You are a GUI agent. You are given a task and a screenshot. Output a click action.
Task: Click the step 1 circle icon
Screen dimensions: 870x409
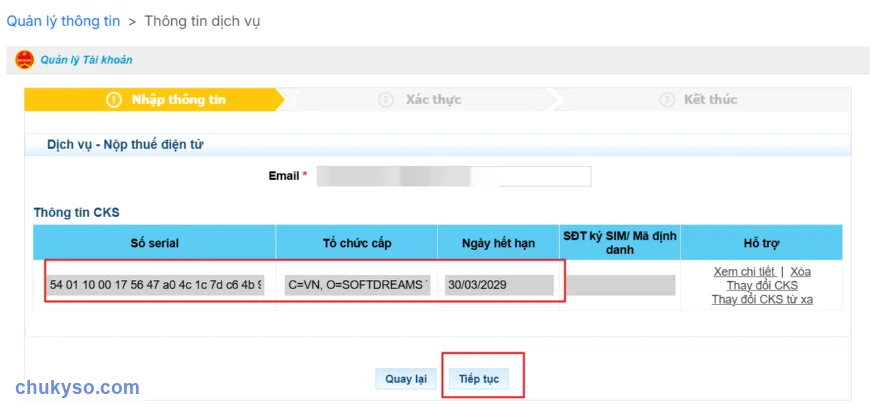tap(113, 100)
